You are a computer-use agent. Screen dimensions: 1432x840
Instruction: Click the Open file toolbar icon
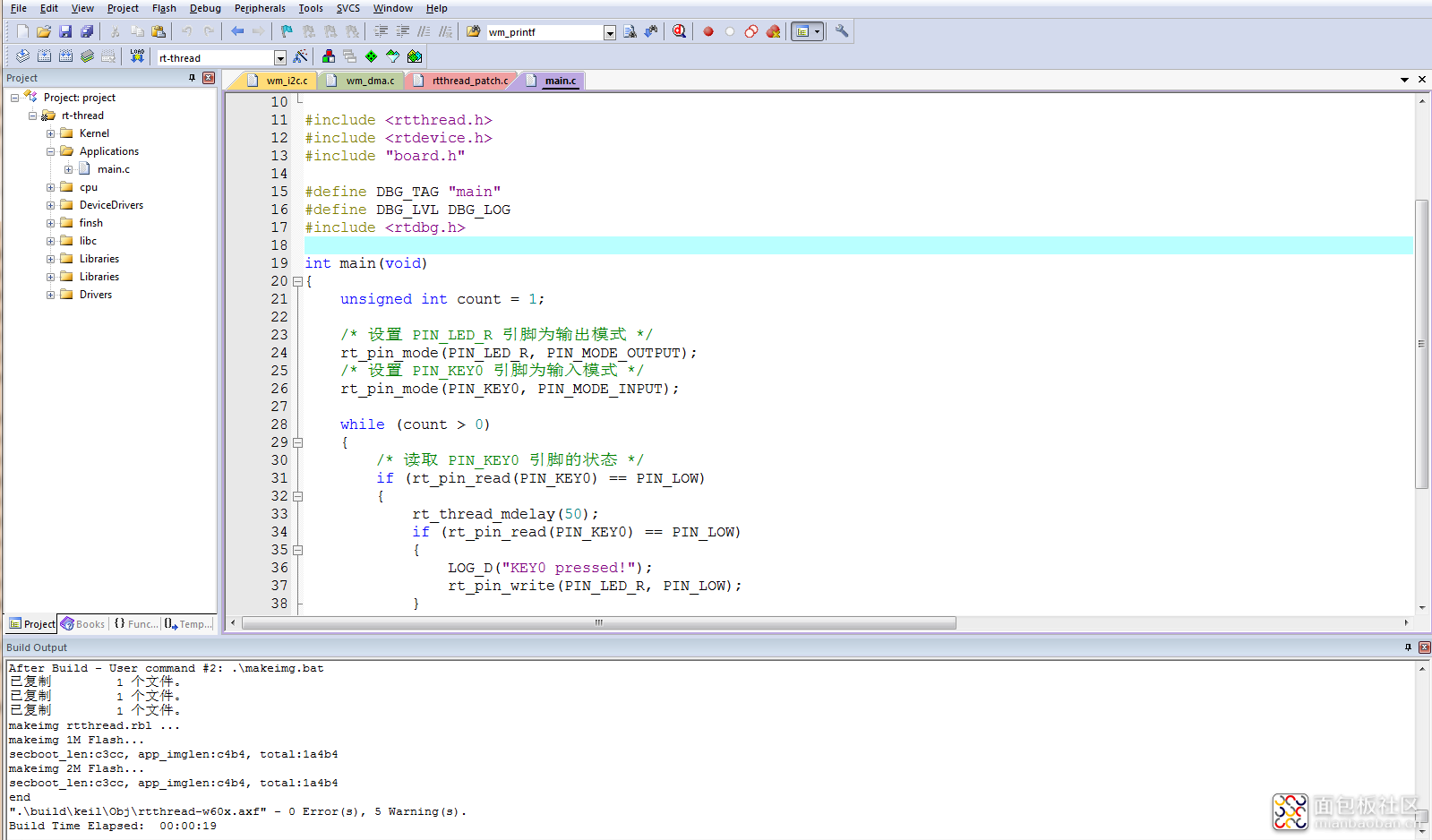44,31
